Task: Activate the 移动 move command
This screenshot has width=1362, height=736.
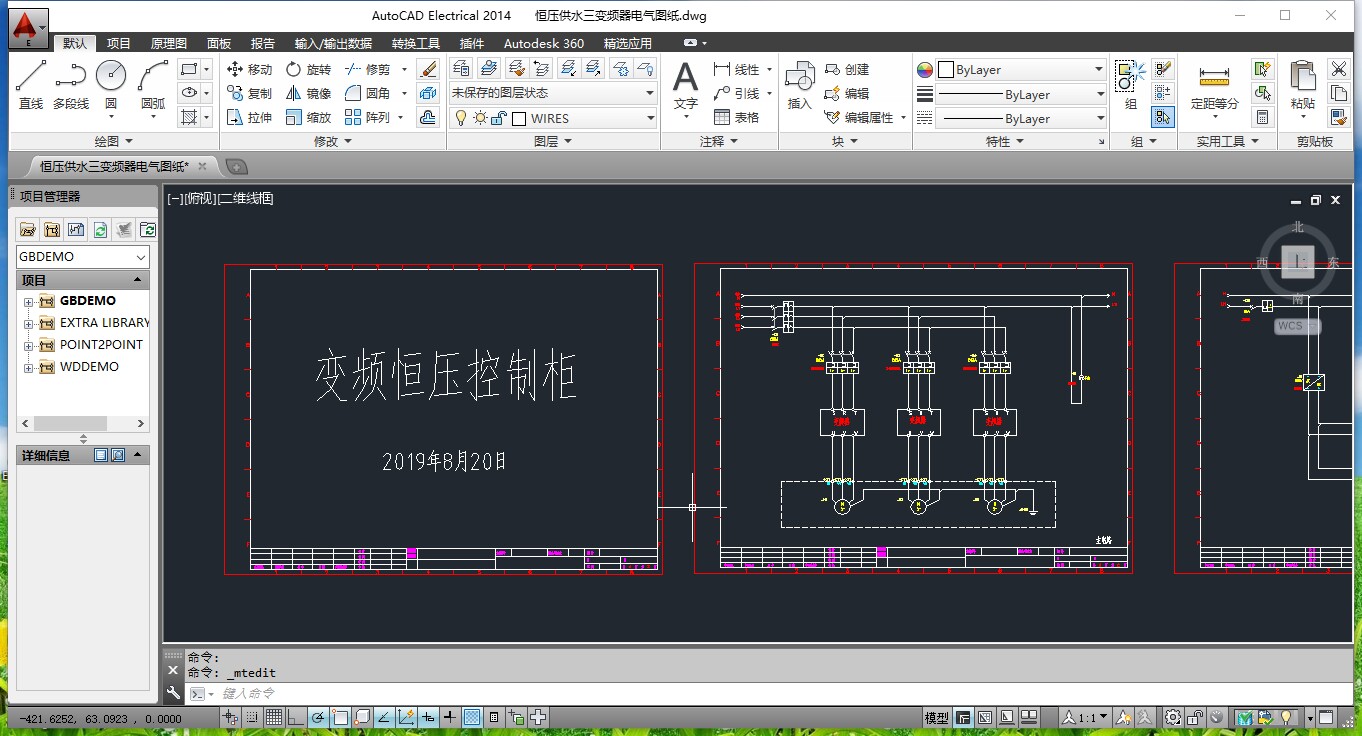Action: click(x=249, y=69)
